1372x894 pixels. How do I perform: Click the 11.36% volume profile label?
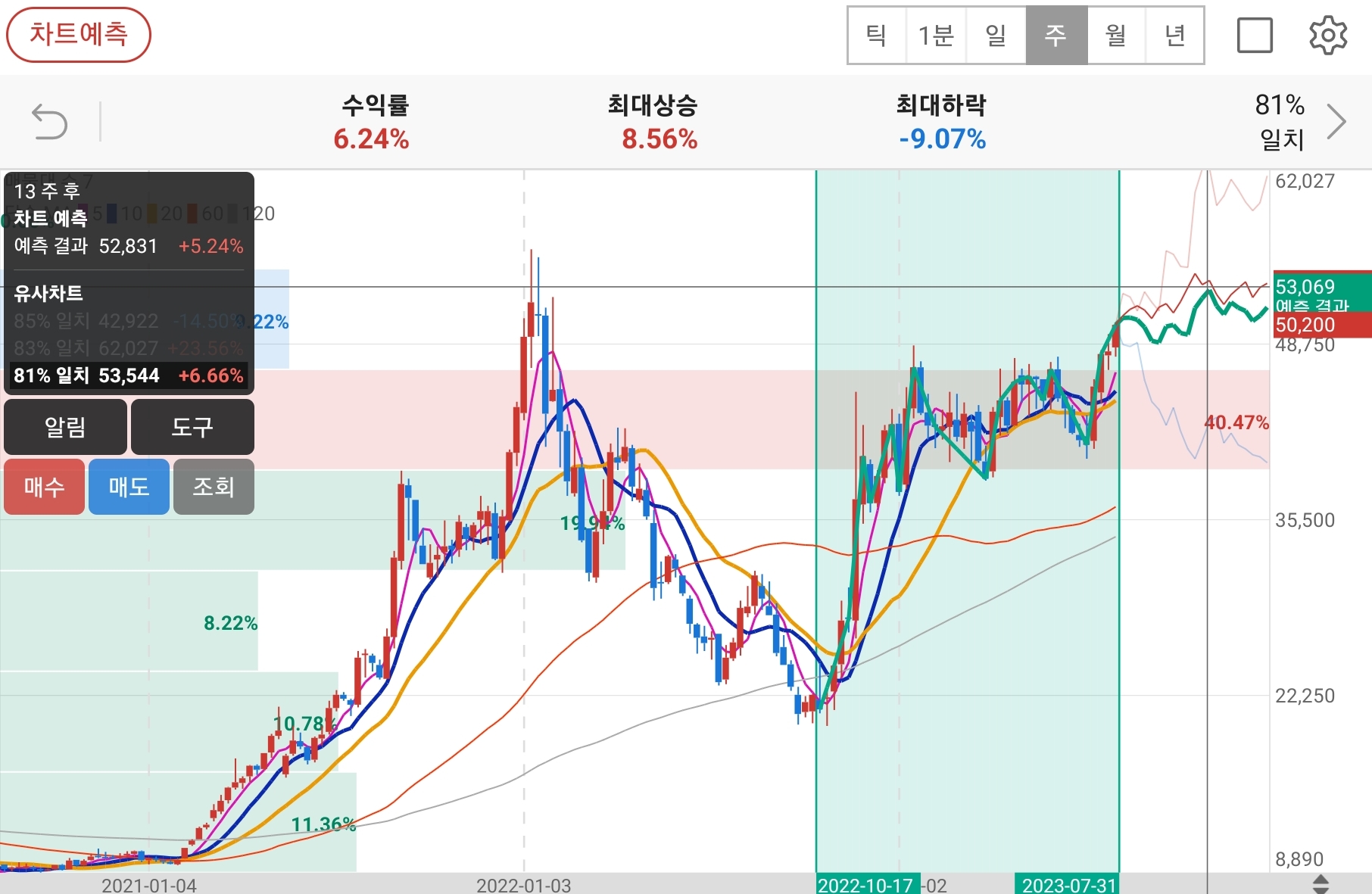(323, 824)
